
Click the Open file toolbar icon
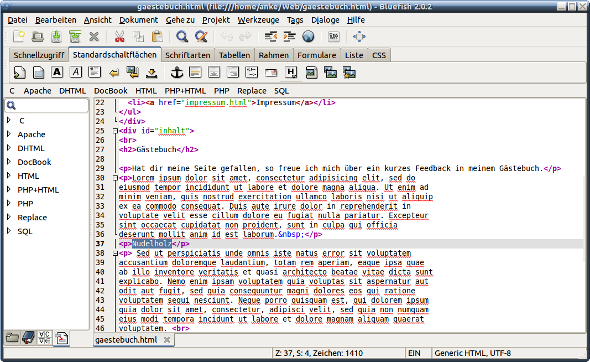coord(38,37)
